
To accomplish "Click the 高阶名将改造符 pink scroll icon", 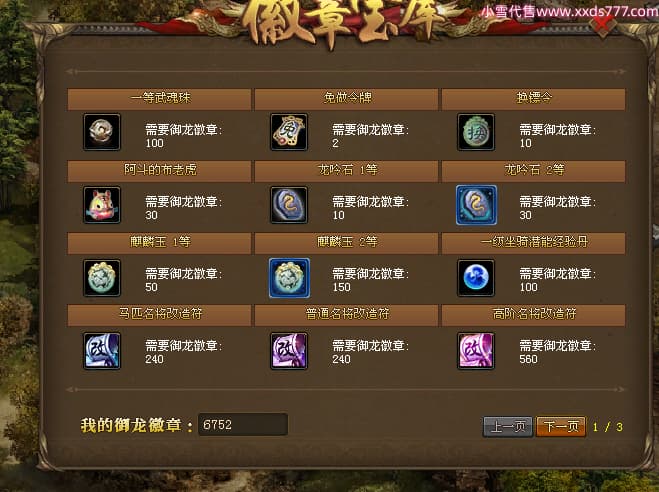I will click(476, 351).
